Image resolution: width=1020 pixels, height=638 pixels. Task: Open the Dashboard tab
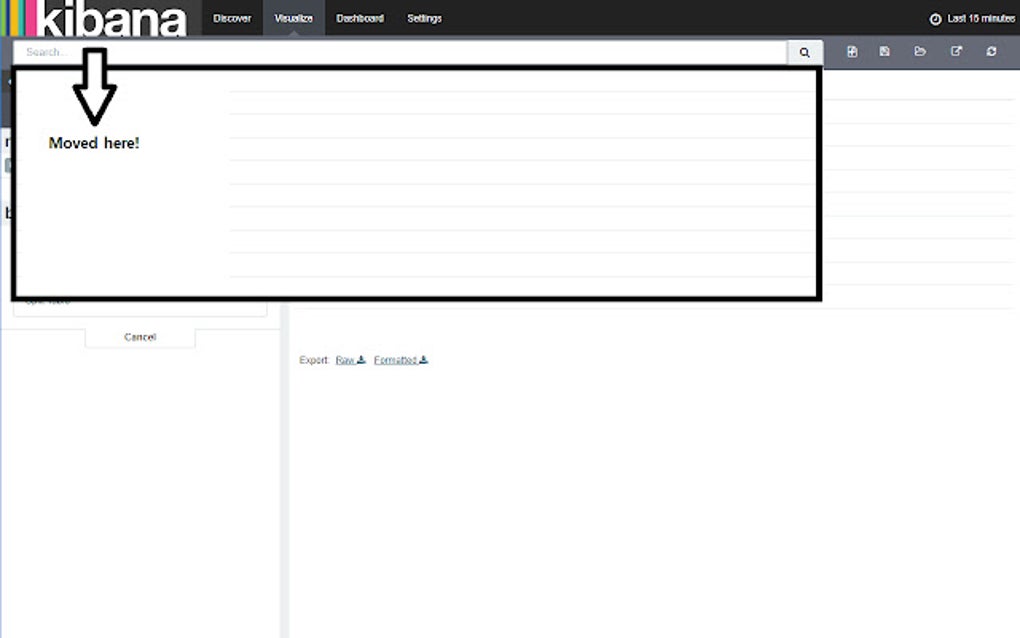coord(359,17)
